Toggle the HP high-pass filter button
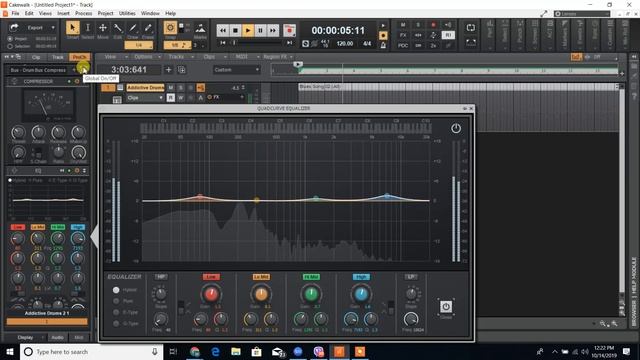640x360 pixels. click(x=161, y=277)
